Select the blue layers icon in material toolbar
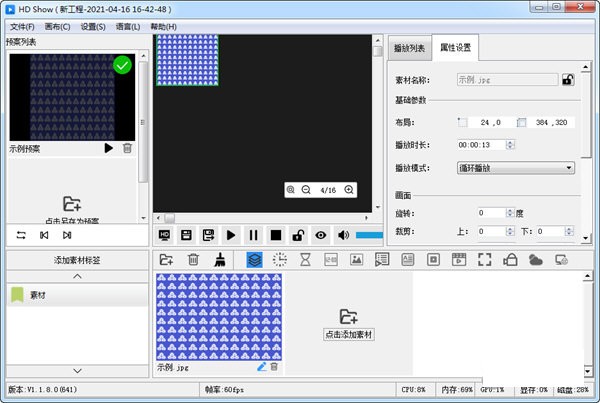600x403 pixels. (254, 259)
